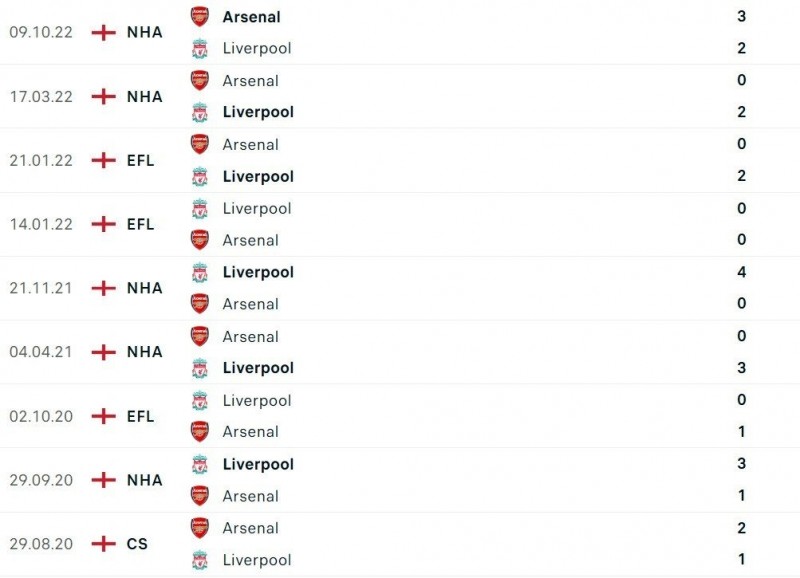Image resolution: width=800 pixels, height=578 pixels.
Task: Open the Arsenal team name in 09.10.22 match
Action: [x=251, y=16]
